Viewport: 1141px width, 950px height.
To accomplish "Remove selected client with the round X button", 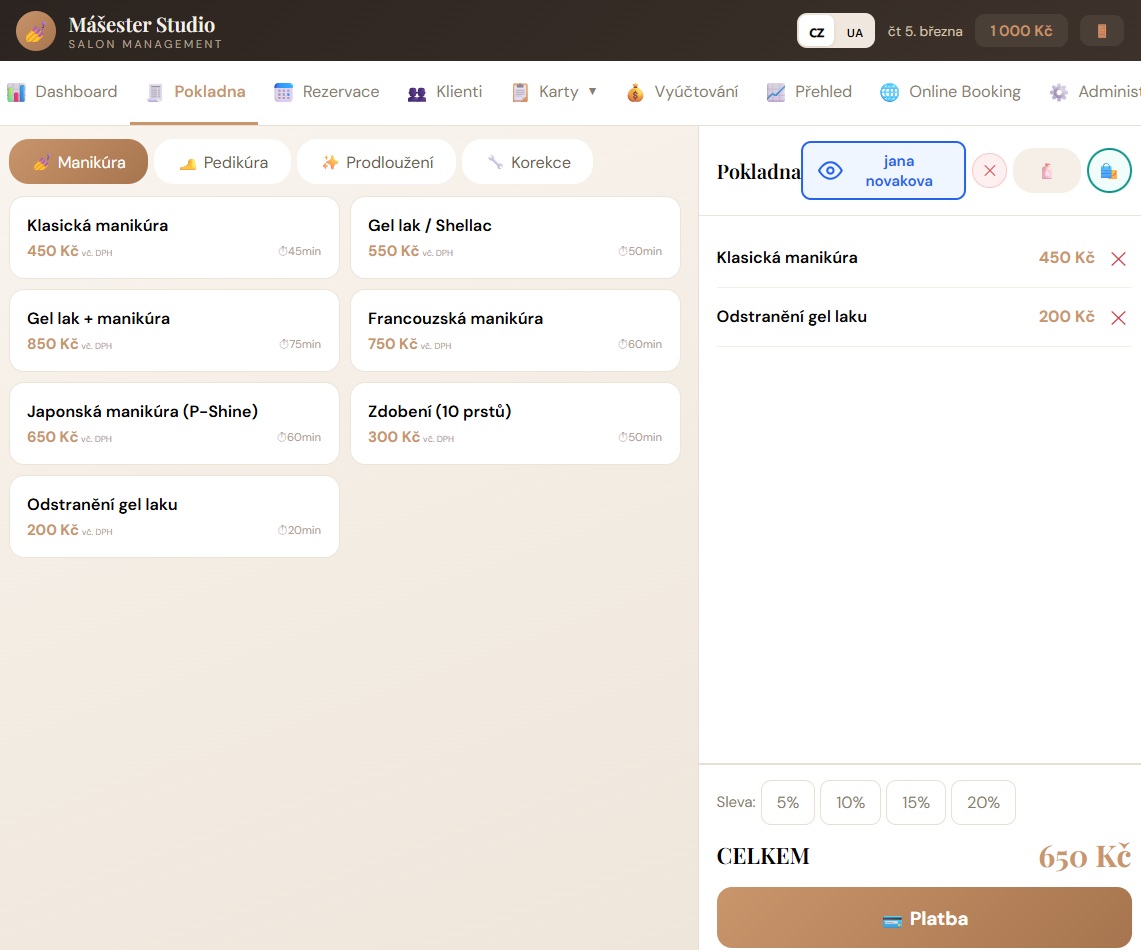I will coord(989,171).
